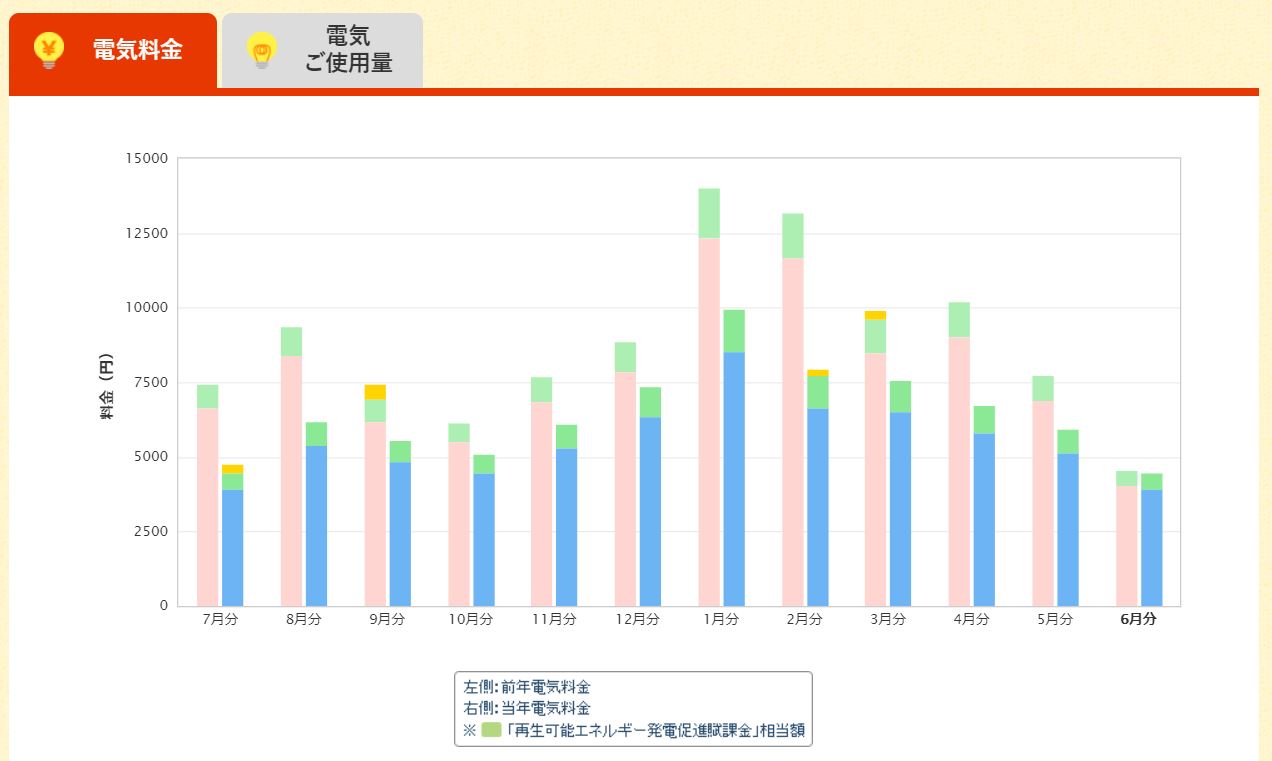Click yellow segment atop 9月分 previous-year bar
Viewport: 1272px width, 761px height.
point(375,392)
